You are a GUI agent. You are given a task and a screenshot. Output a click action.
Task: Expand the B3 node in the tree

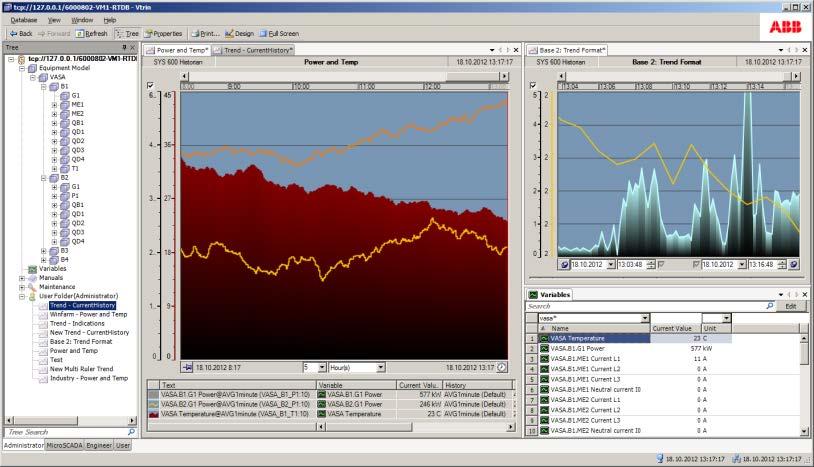pos(44,251)
